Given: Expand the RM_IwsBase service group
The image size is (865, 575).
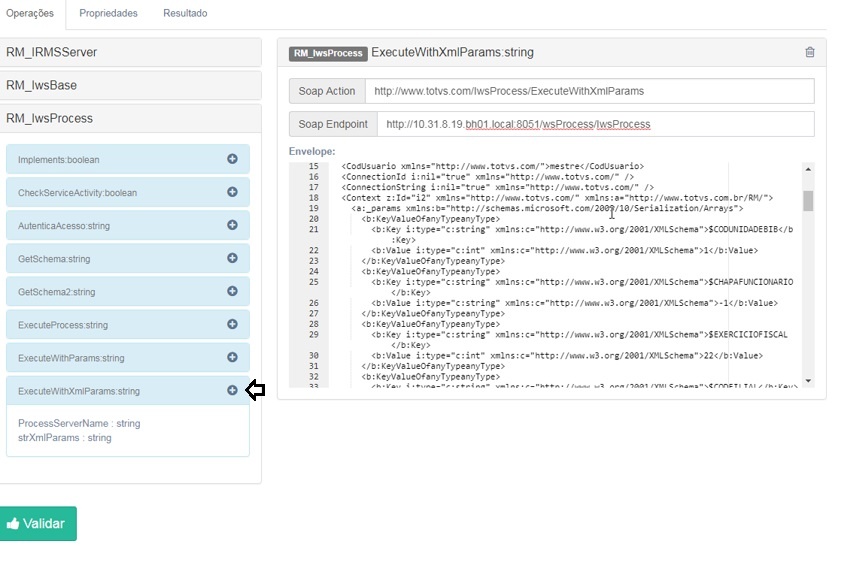Looking at the screenshot, I should (130, 86).
